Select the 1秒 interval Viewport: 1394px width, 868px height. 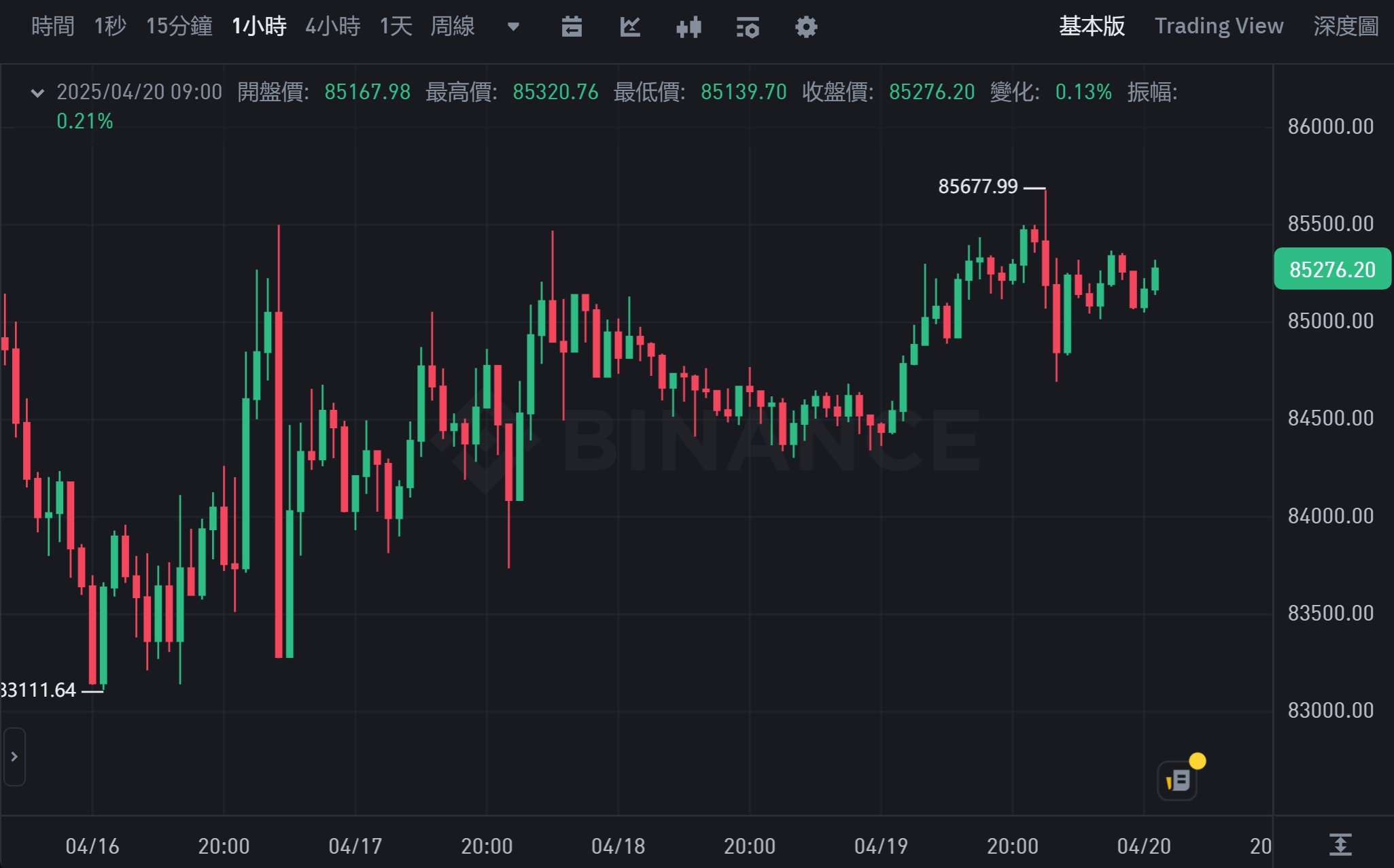pos(109,27)
